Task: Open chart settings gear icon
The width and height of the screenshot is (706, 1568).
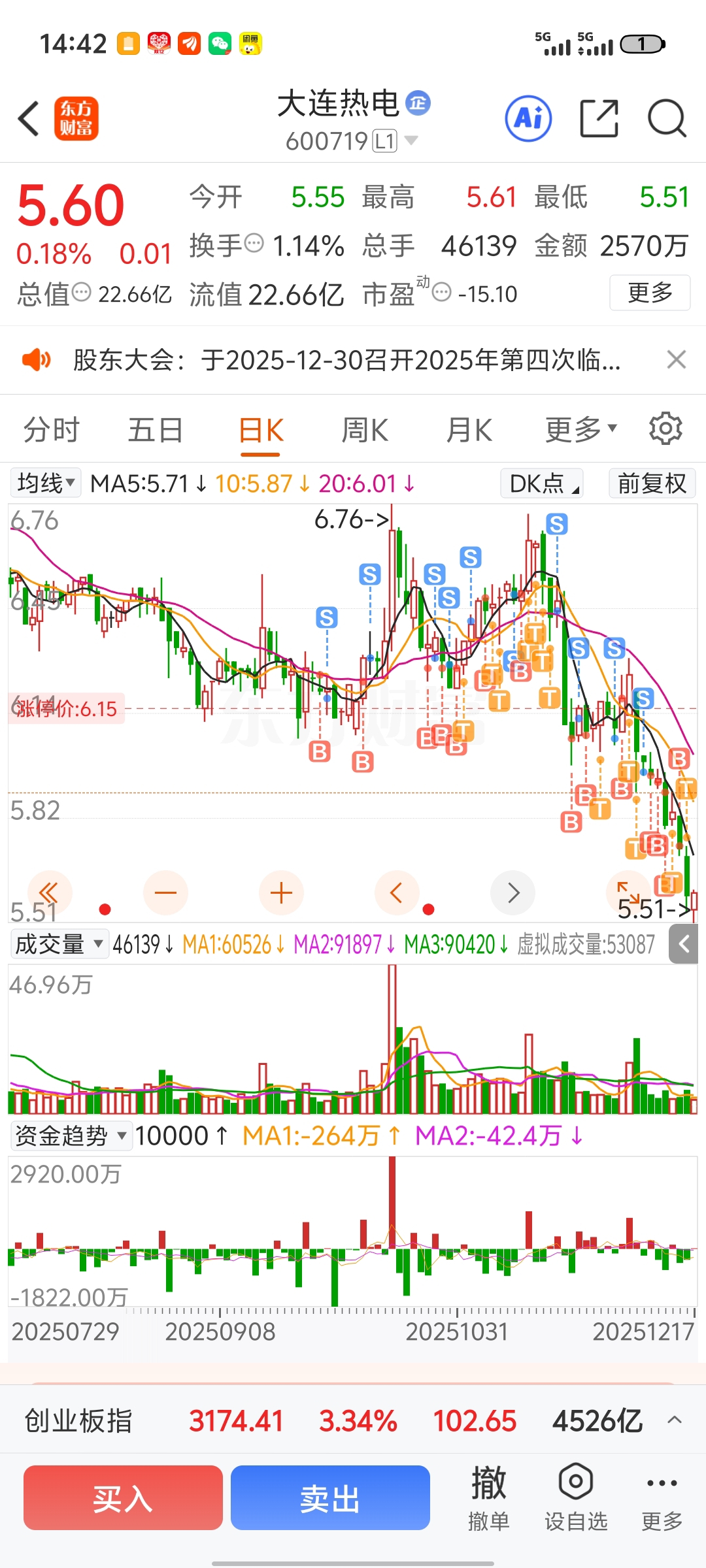Action: [665, 429]
